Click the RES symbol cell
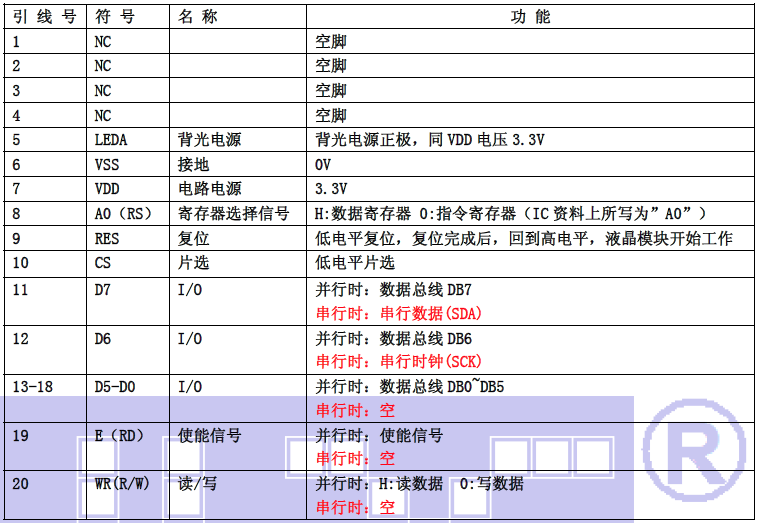Viewport: 759px width, 523px height. pyautogui.click(x=106, y=238)
